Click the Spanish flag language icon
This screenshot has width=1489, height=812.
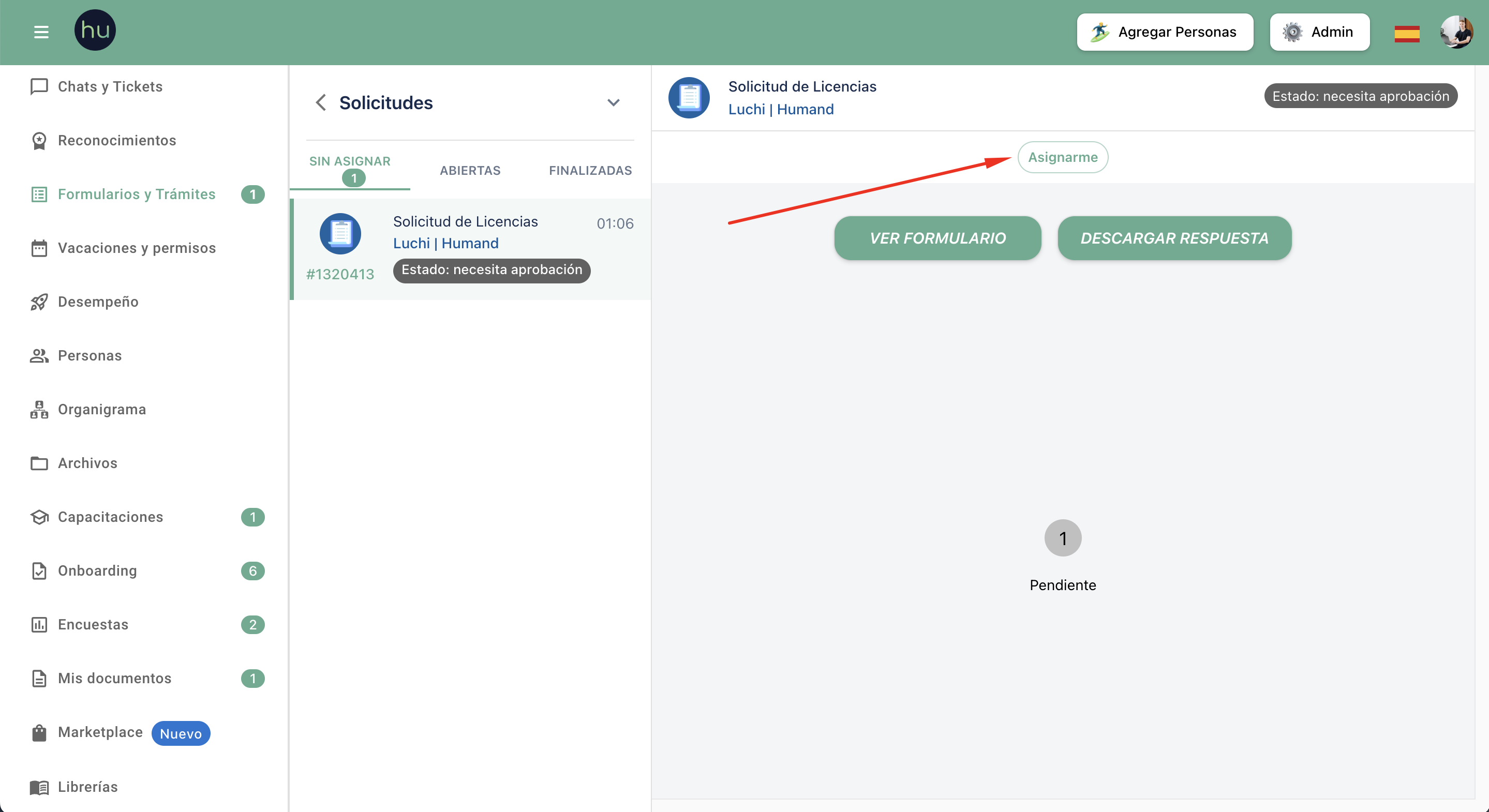(1406, 34)
